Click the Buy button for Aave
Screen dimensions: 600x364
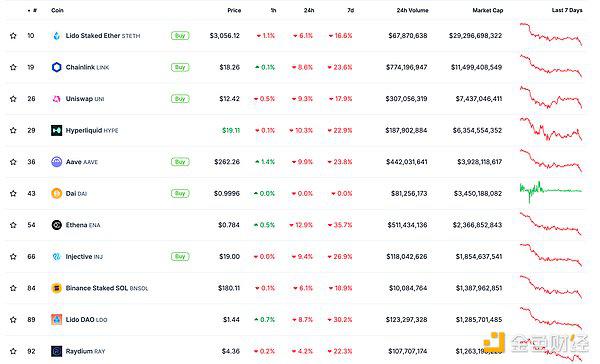click(x=180, y=162)
